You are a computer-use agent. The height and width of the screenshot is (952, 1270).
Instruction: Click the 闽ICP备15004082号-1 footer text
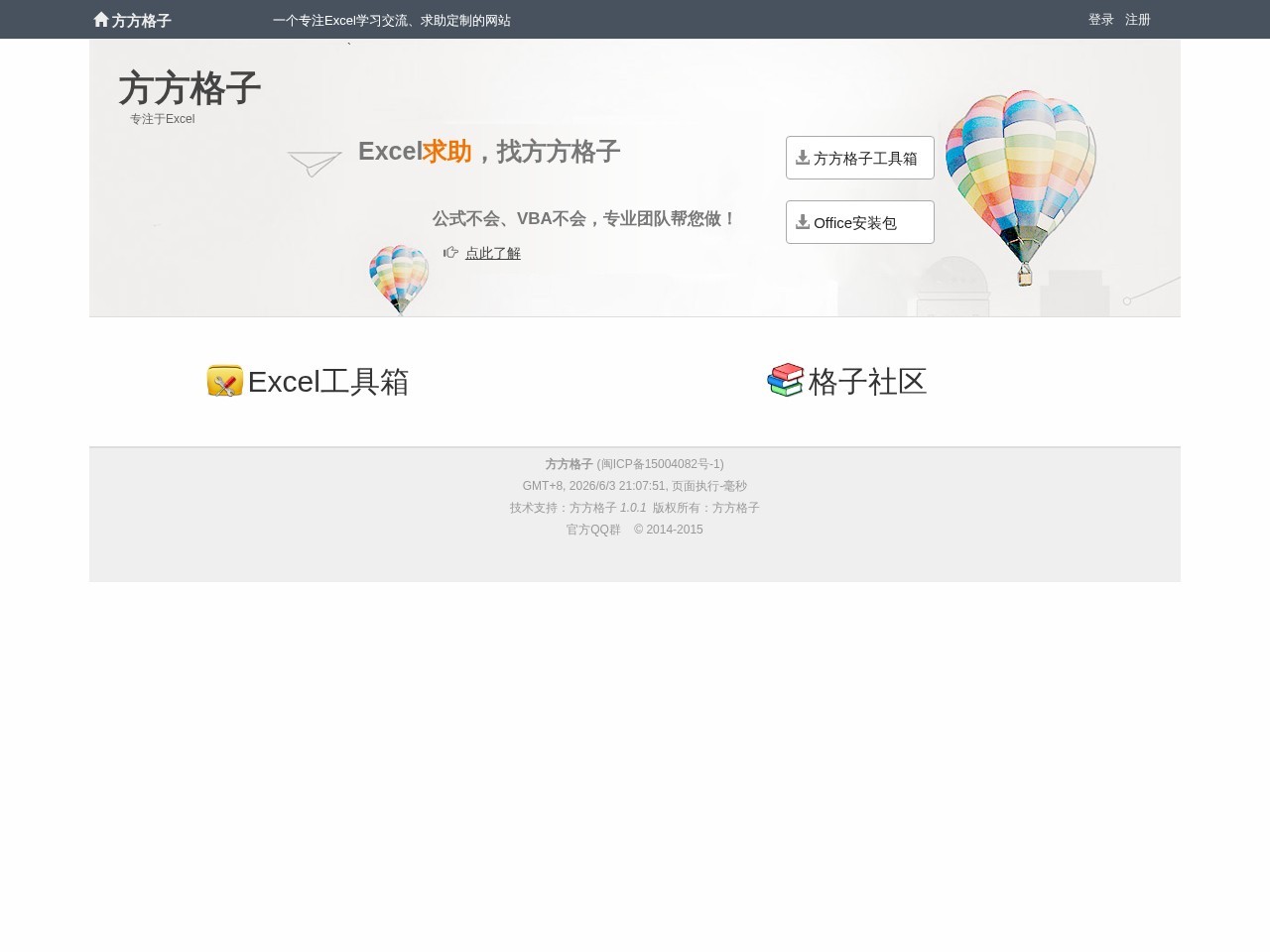coord(661,464)
